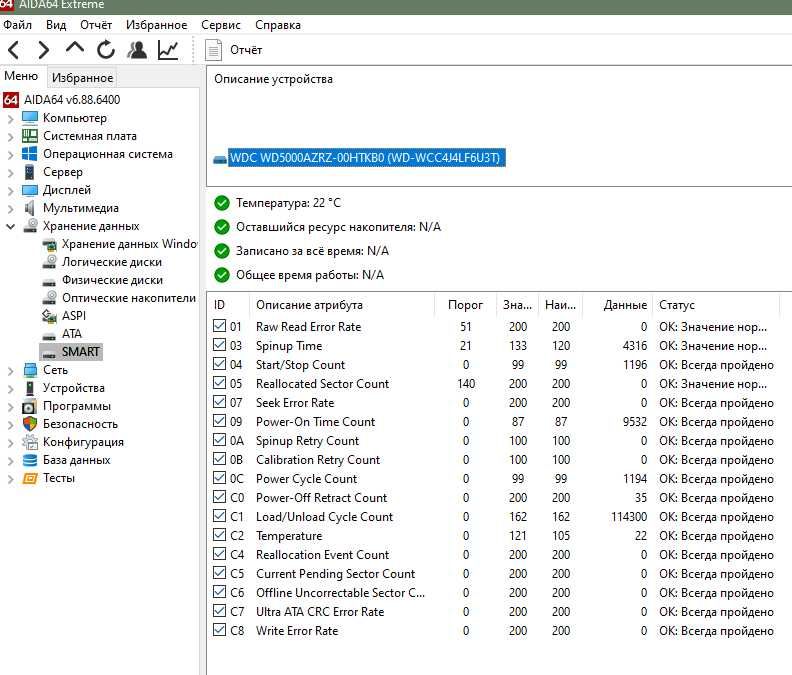Select the SMART tree item
This screenshot has width=792, height=675.
pyautogui.click(x=71, y=352)
